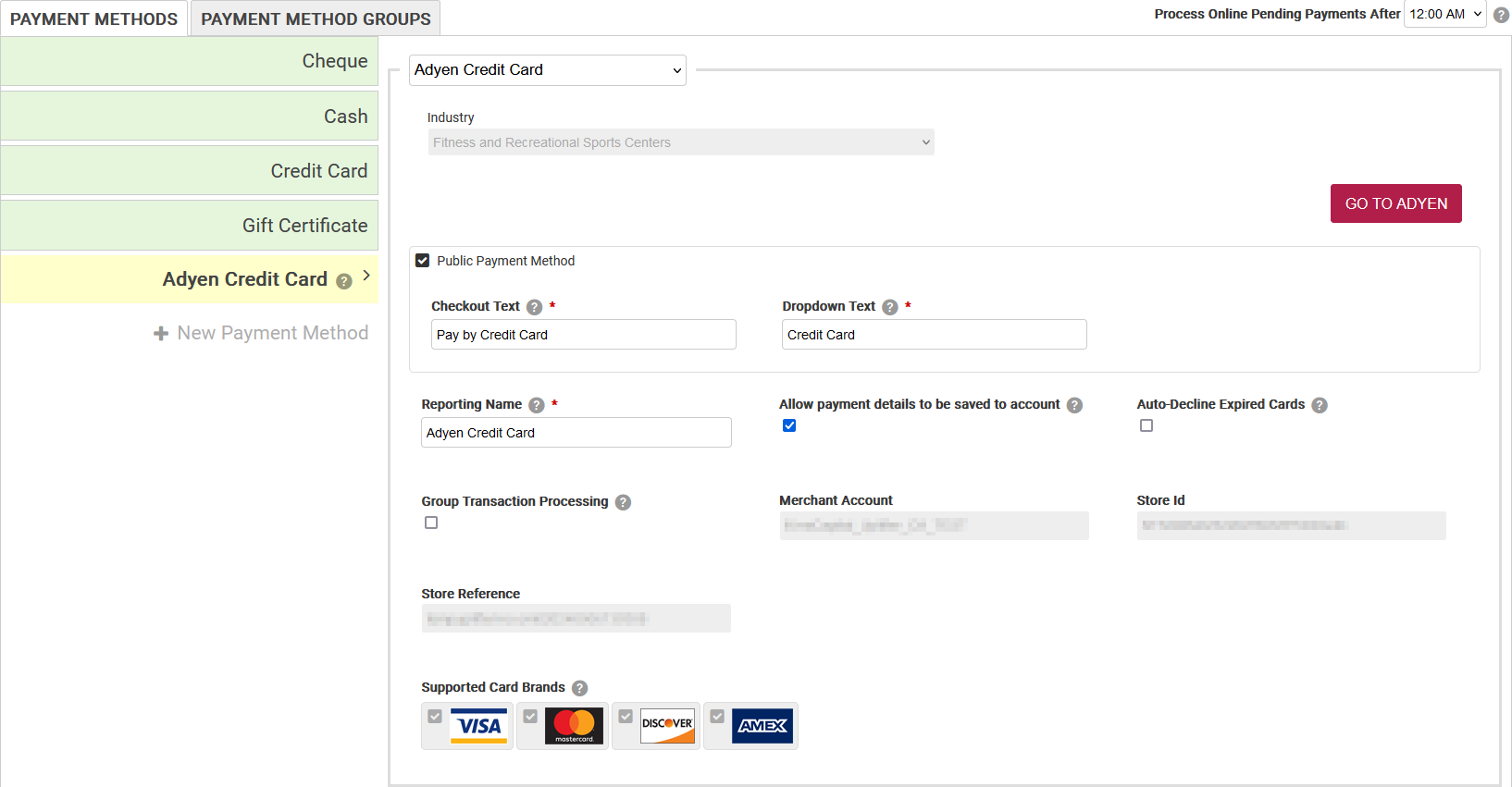1512x787 pixels.
Task: Click the Checkout Text input field
Action: pos(583,335)
